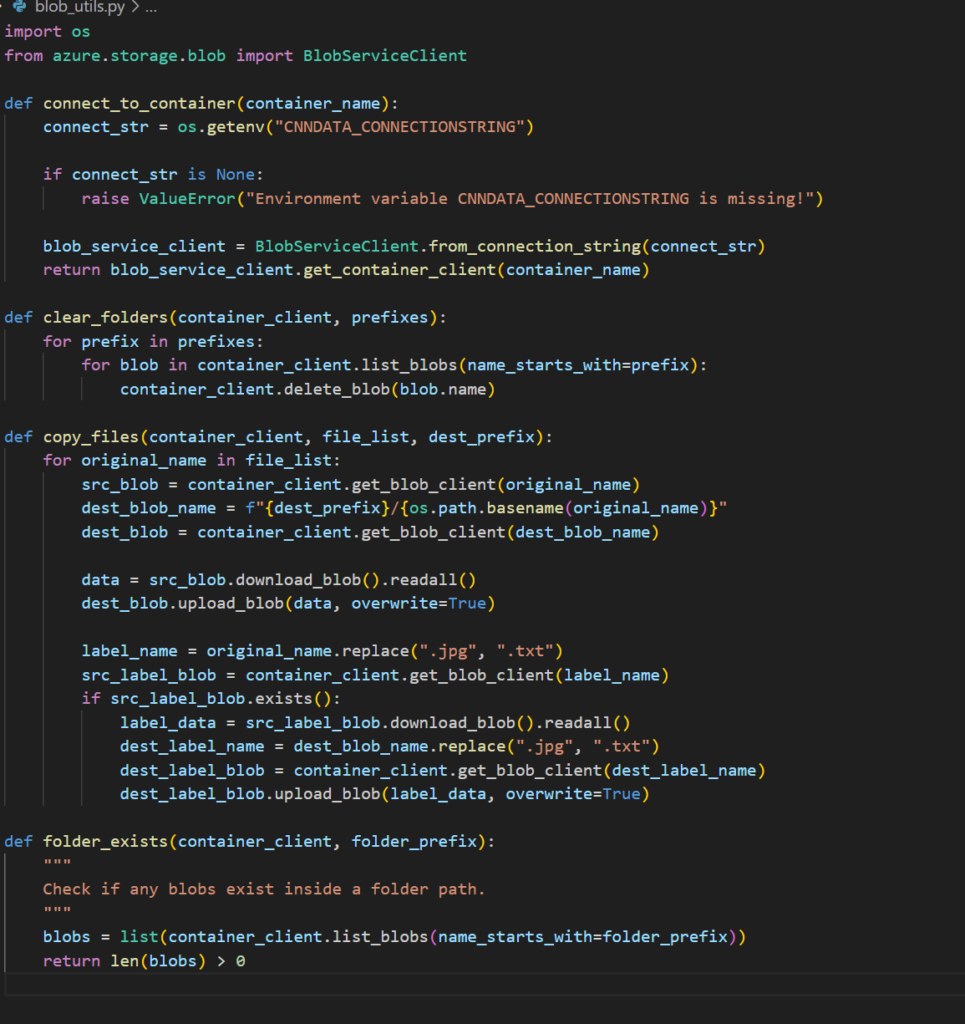Click 'len' in the final return statement

click(x=125, y=961)
